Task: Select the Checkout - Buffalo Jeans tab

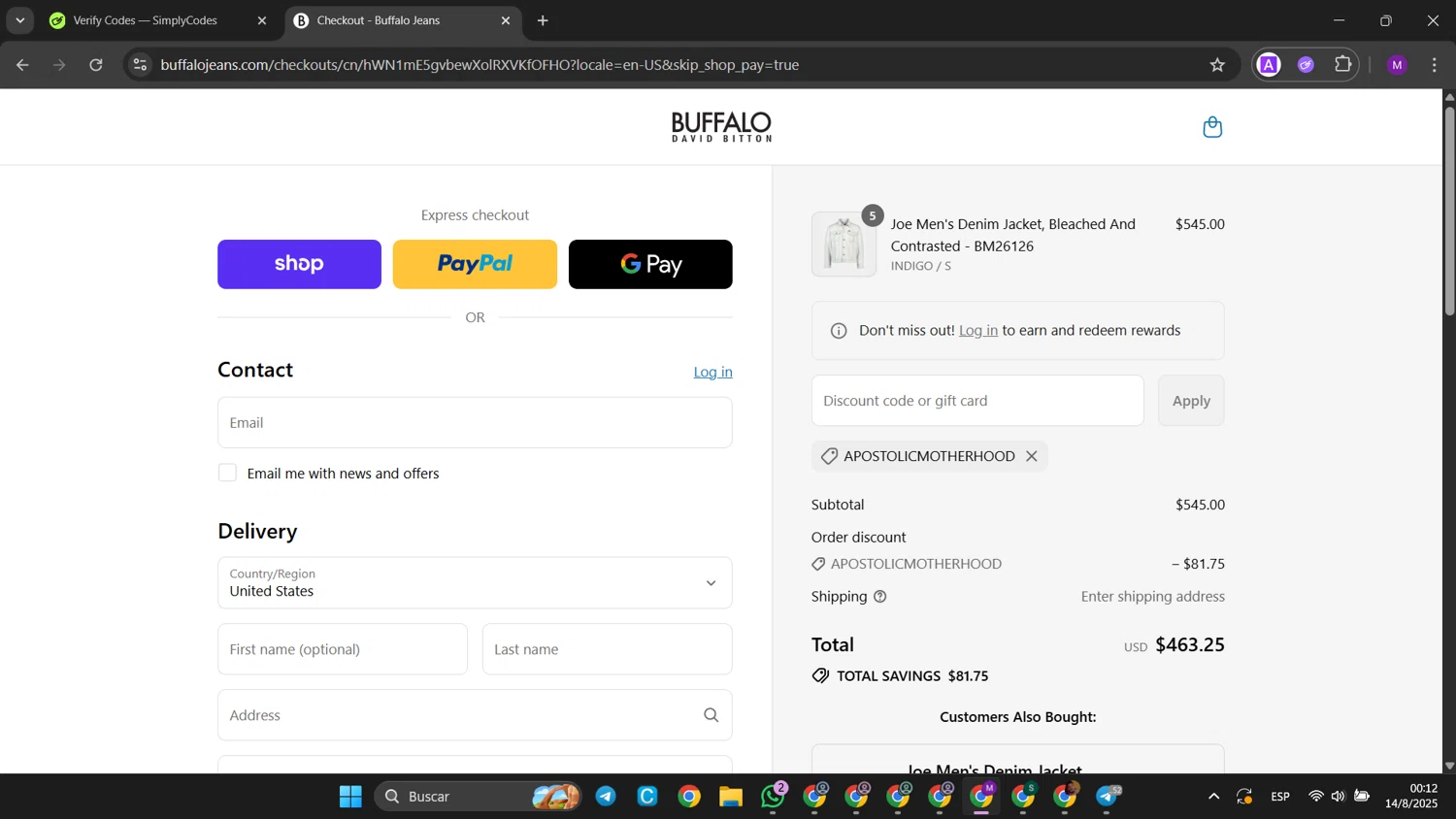Action: (379, 20)
